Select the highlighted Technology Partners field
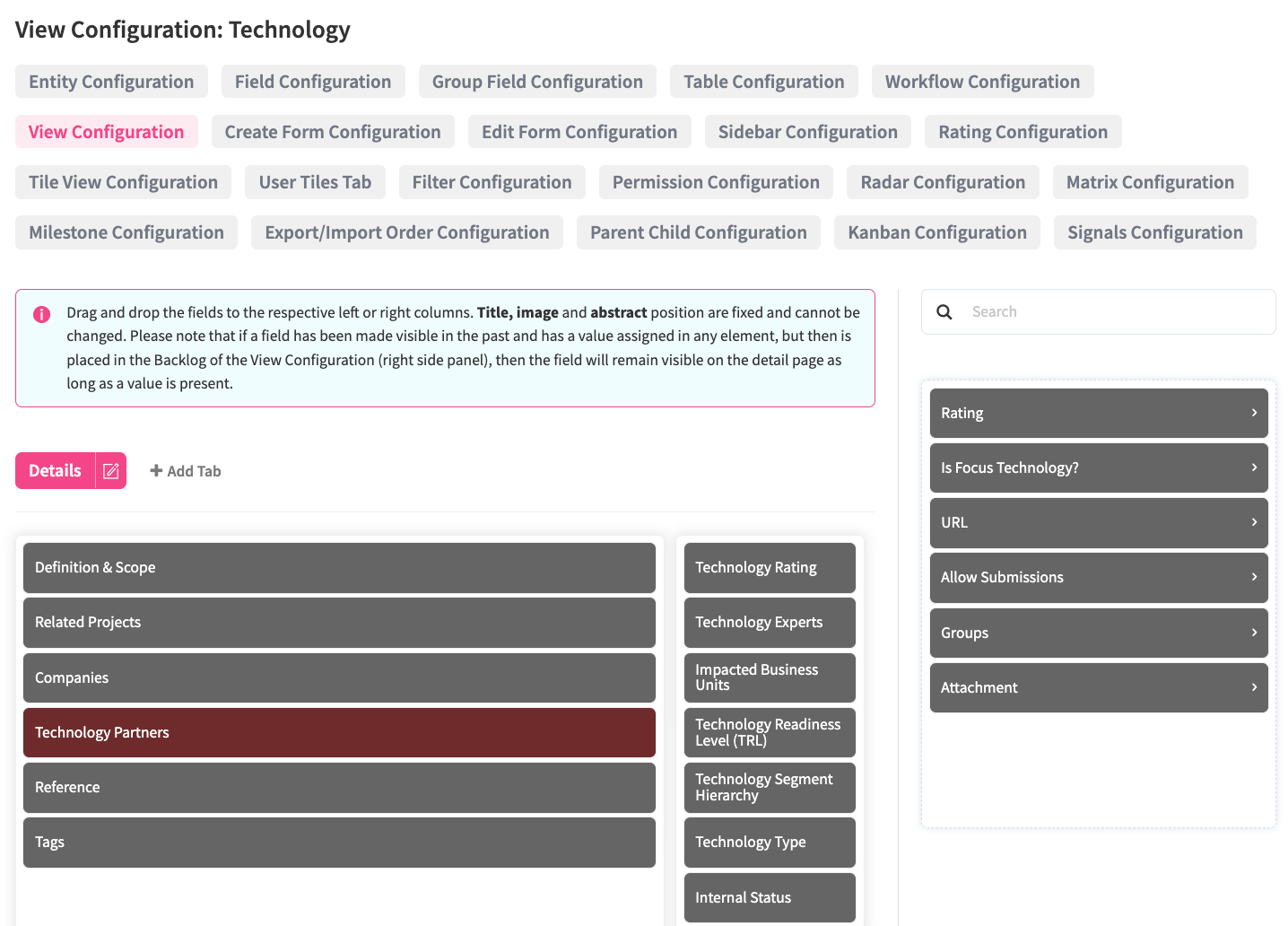Viewport: 1288px width, 926px height. (x=339, y=732)
